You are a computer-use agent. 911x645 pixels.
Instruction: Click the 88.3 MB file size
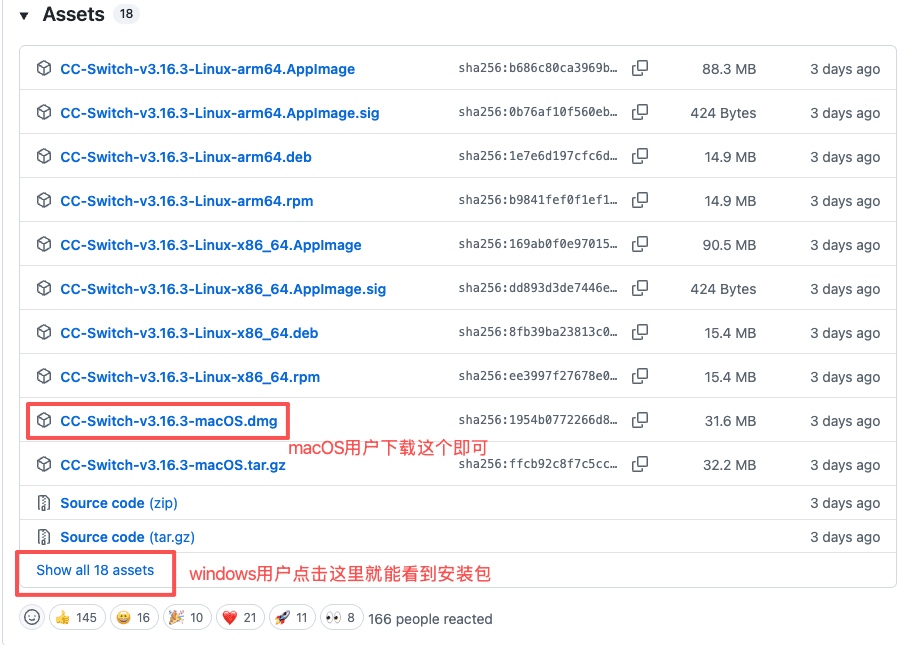click(729, 69)
